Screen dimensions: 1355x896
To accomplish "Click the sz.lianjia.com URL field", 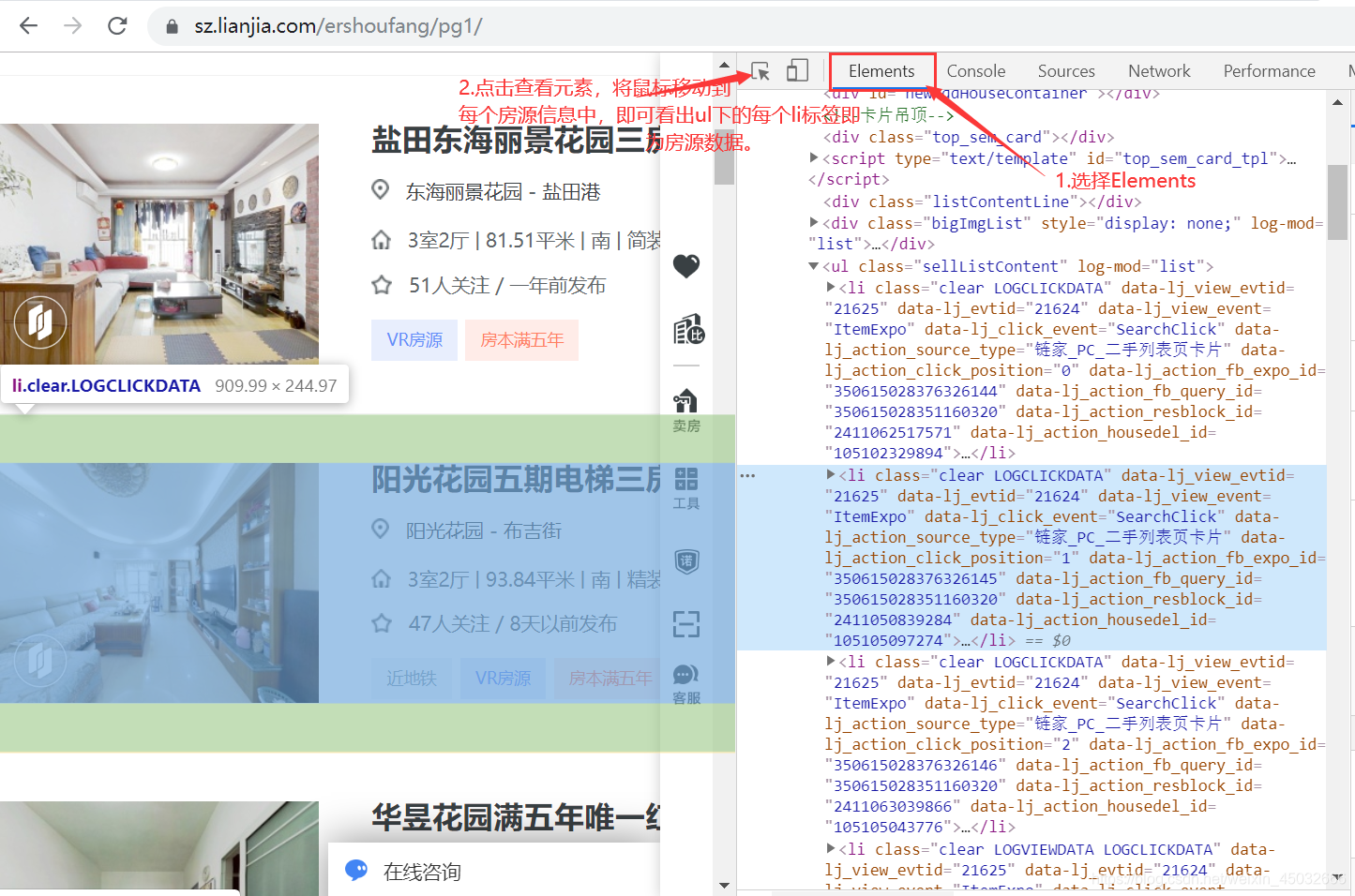I will pos(339,26).
